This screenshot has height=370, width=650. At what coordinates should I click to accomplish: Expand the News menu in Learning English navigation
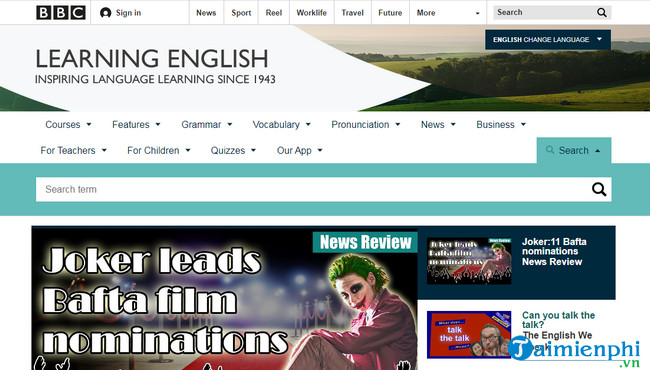[438, 125]
